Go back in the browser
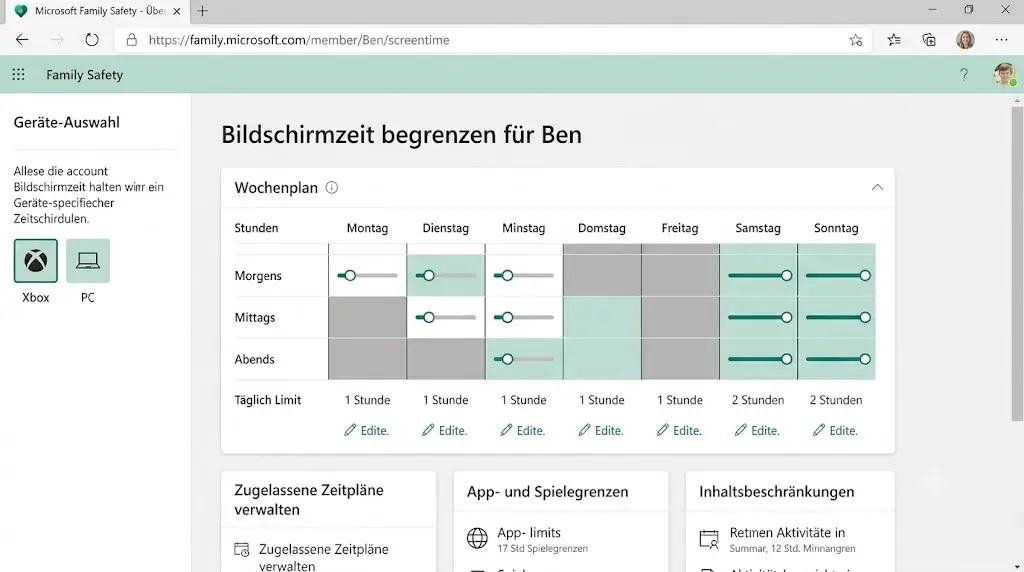This screenshot has height=572, width=1024. tap(22, 40)
